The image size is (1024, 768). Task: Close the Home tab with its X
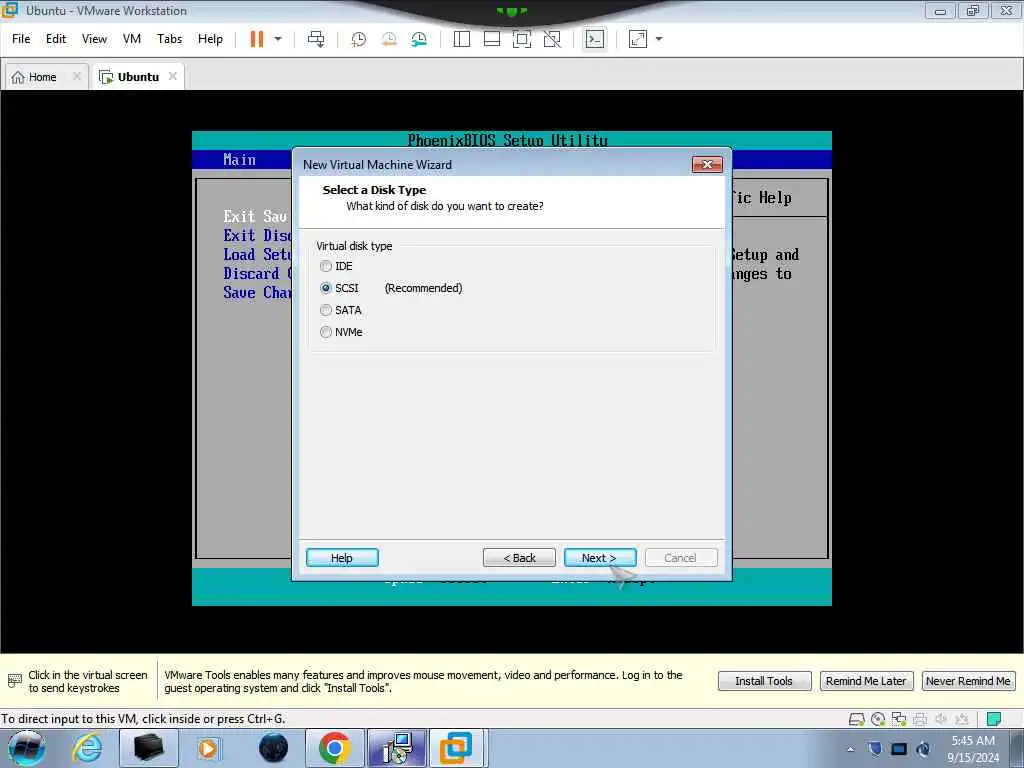point(76,76)
